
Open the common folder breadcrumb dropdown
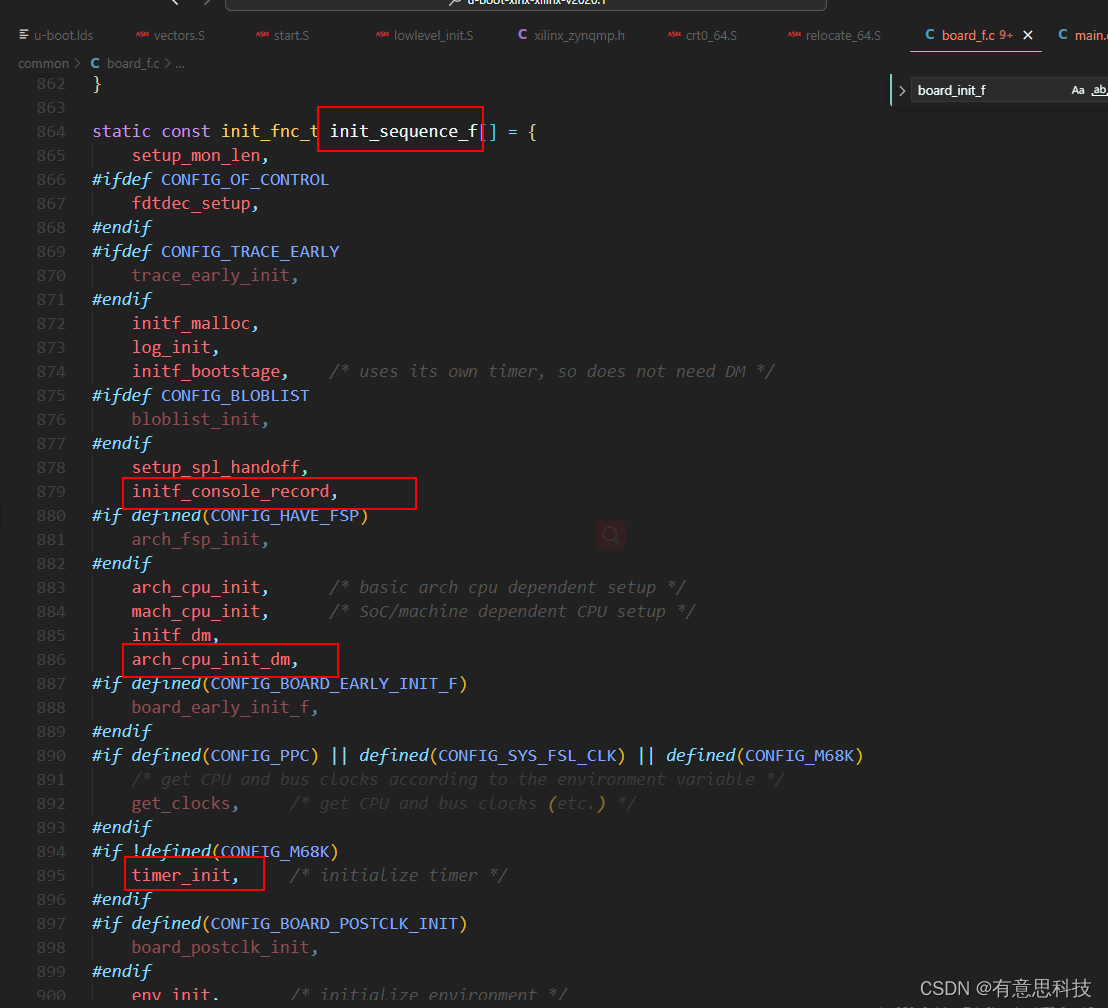click(42, 62)
